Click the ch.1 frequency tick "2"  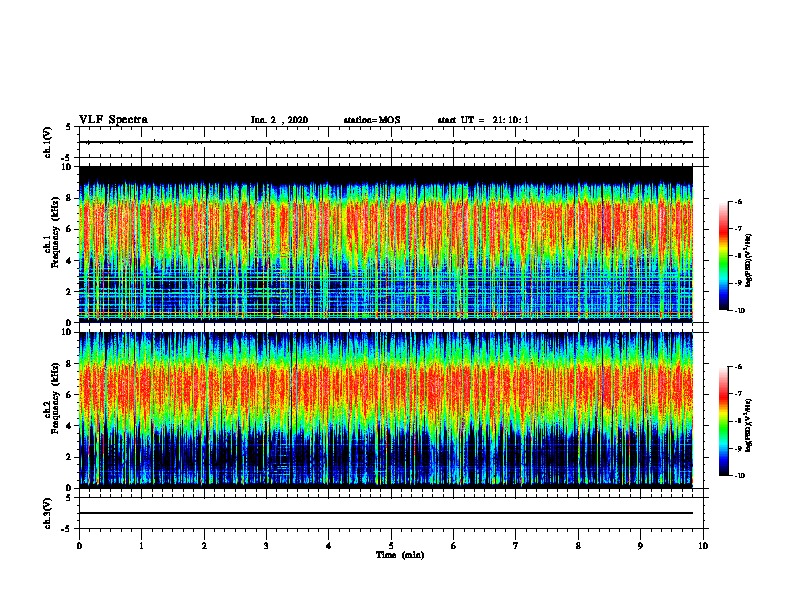coord(69,292)
